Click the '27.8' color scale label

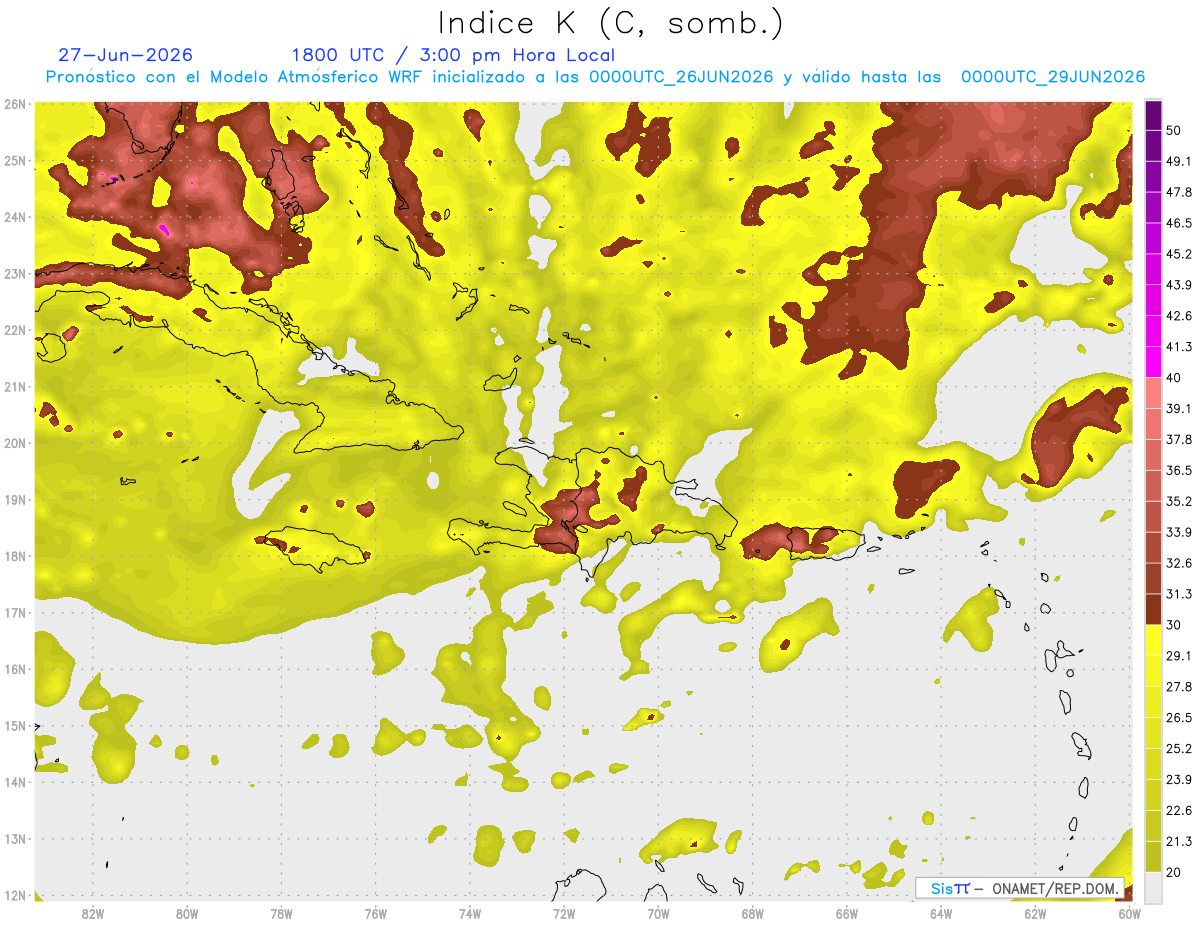click(x=1179, y=687)
